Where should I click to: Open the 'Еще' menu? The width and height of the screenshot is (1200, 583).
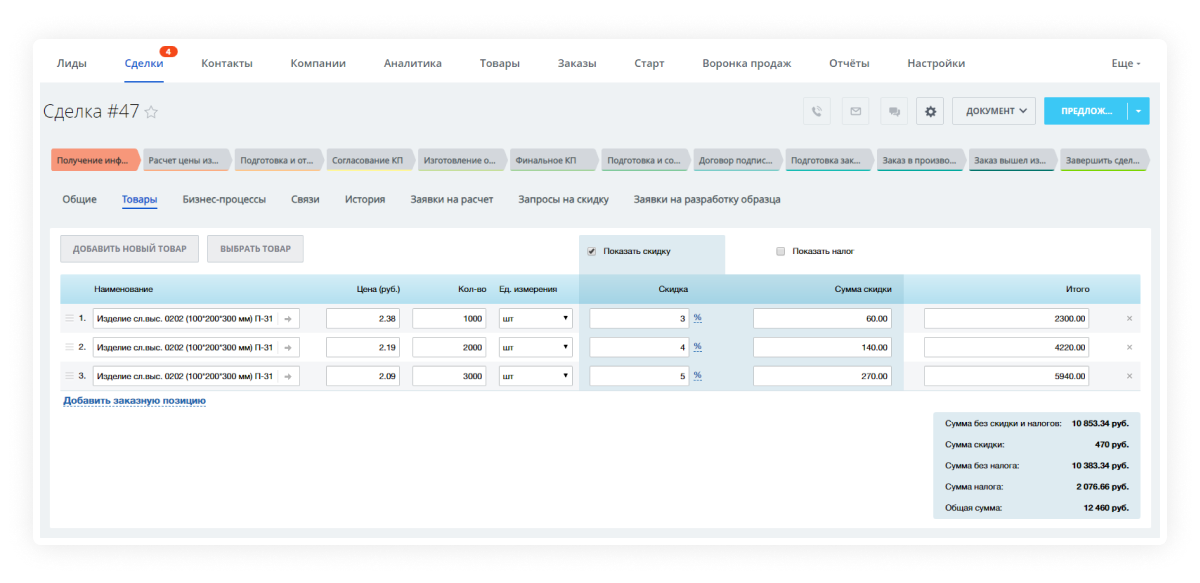pos(1125,63)
